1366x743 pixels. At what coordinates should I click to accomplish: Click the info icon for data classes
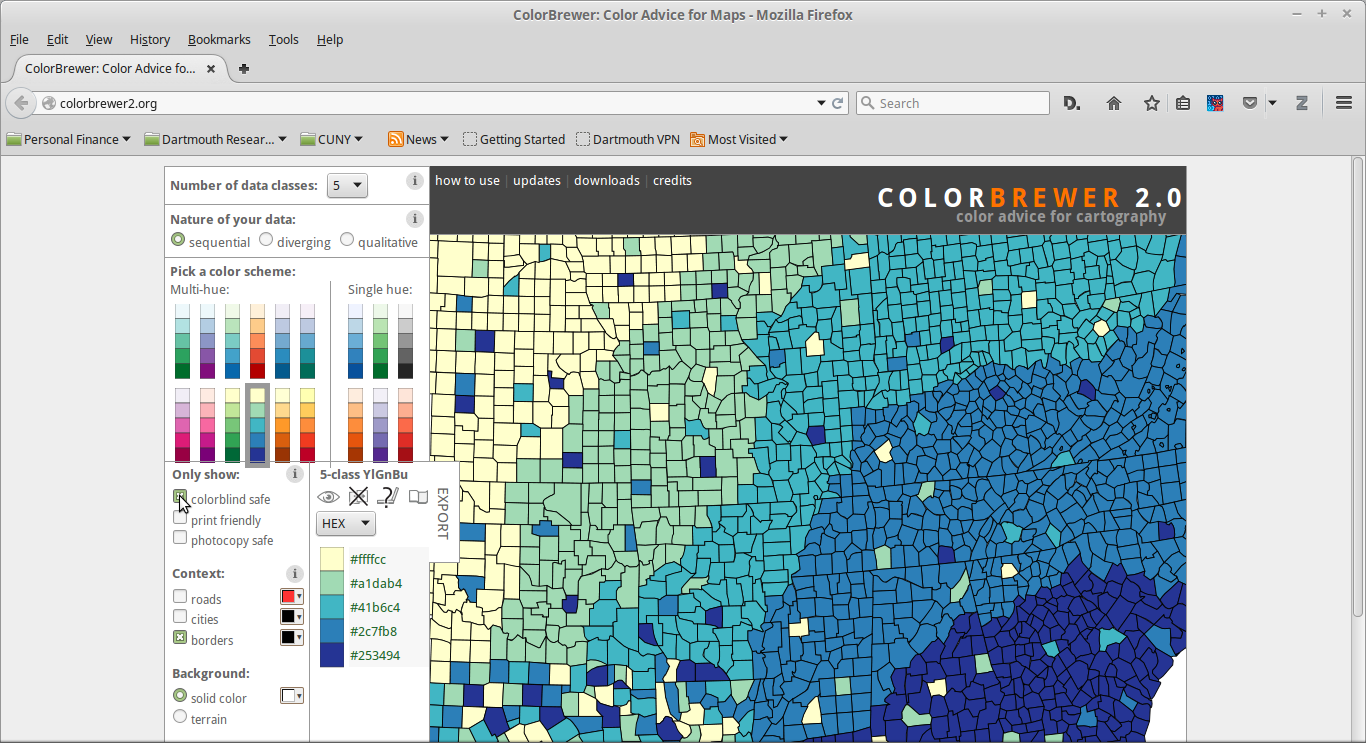(414, 181)
